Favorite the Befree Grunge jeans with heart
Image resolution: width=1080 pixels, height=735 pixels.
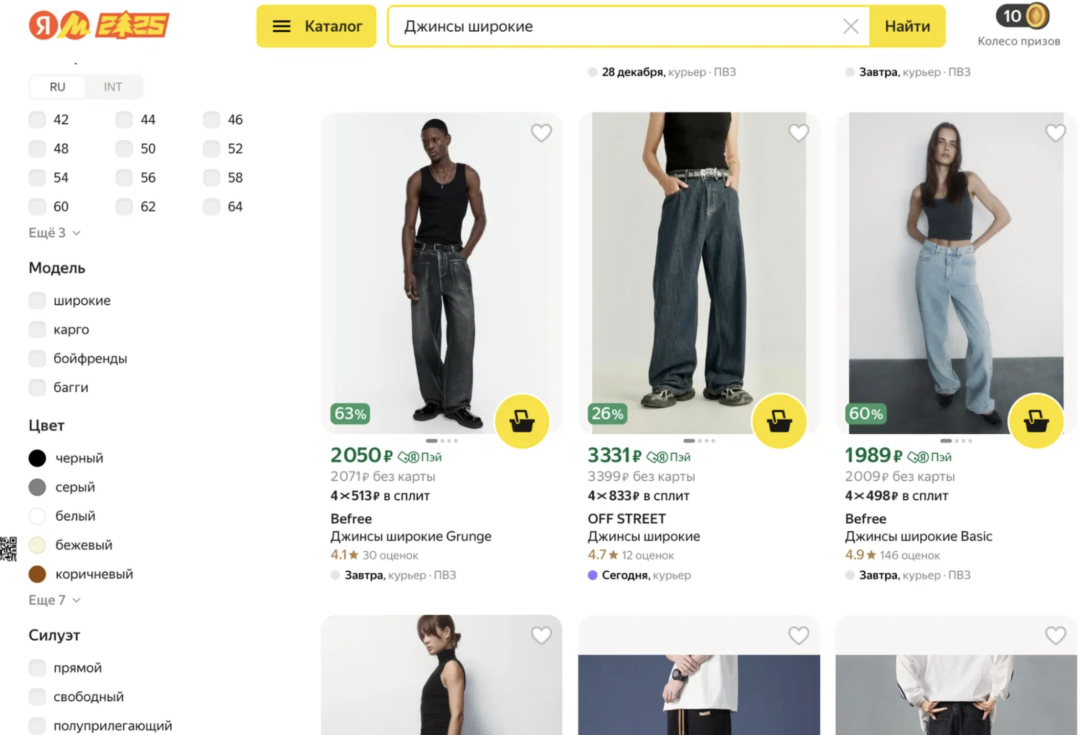point(541,133)
